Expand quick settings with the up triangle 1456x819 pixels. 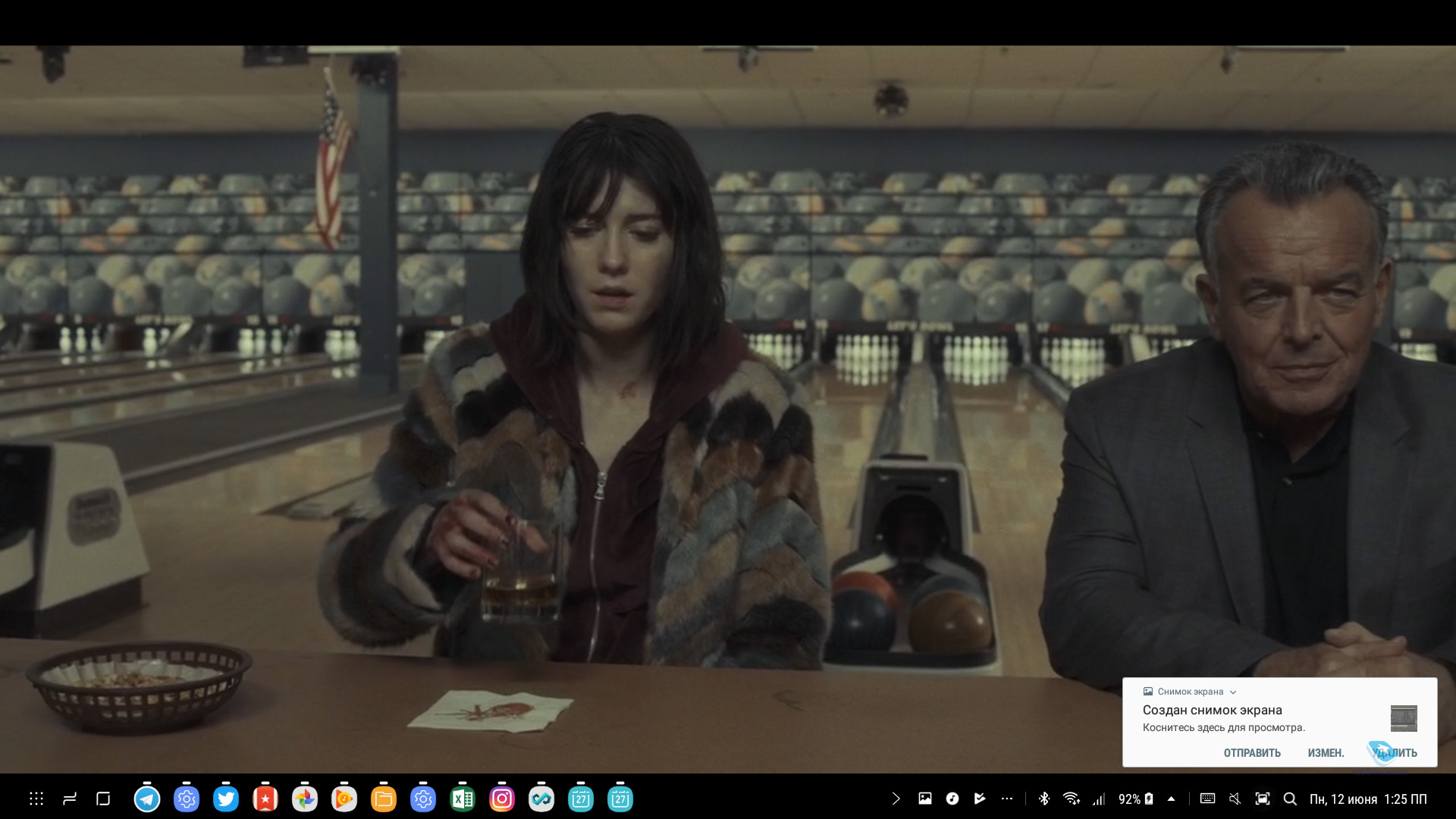pos(1171,799)
